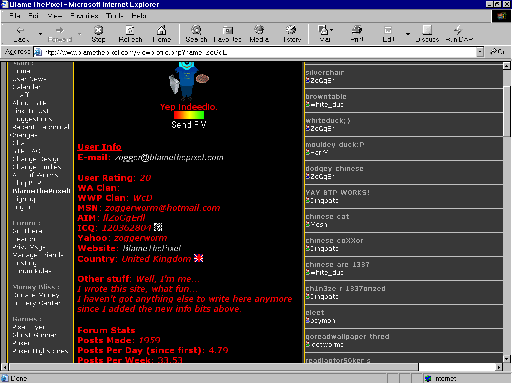
Task: Open the Tools menu
Action: pos(114,16)
